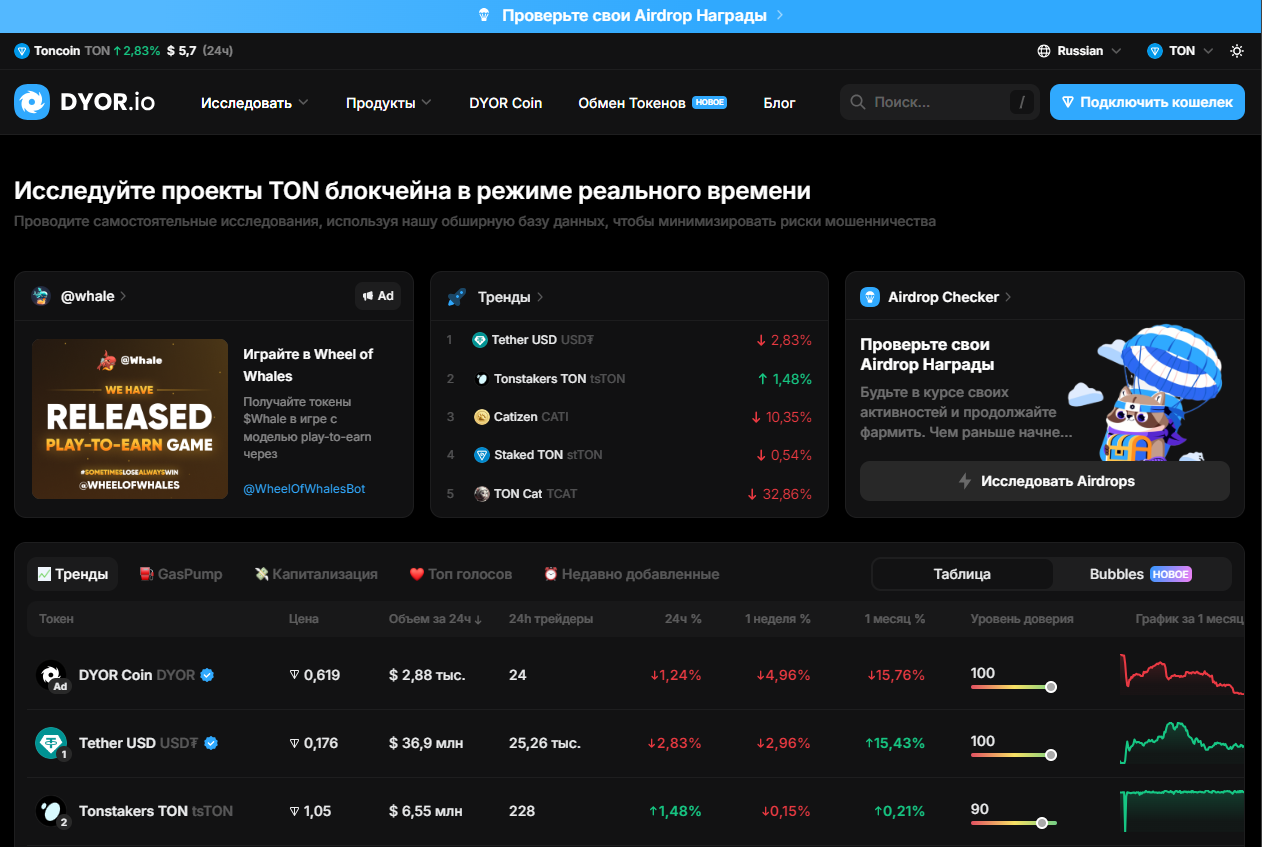Click the verified badge next to DYOR Coin

pos(208,675)
